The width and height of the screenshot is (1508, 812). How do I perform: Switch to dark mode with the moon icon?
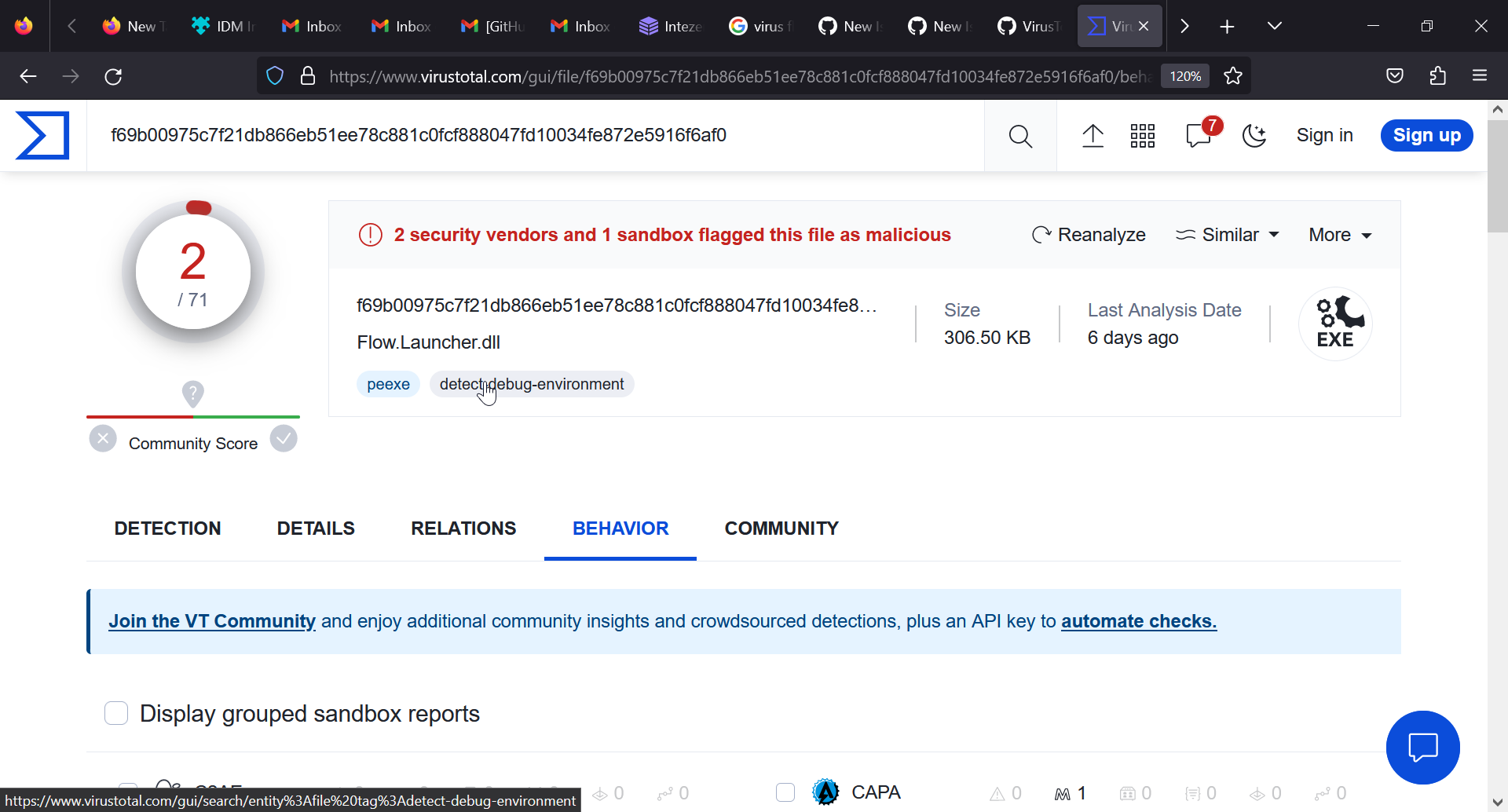(1254, 135)
